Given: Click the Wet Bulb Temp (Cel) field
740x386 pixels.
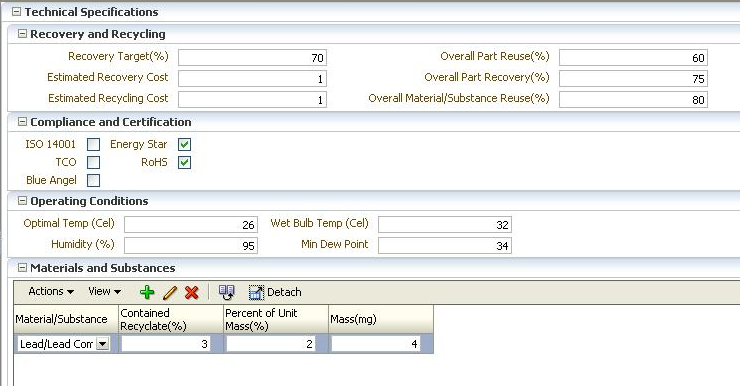Looking at the screenshot, I should tap(445, 225).
